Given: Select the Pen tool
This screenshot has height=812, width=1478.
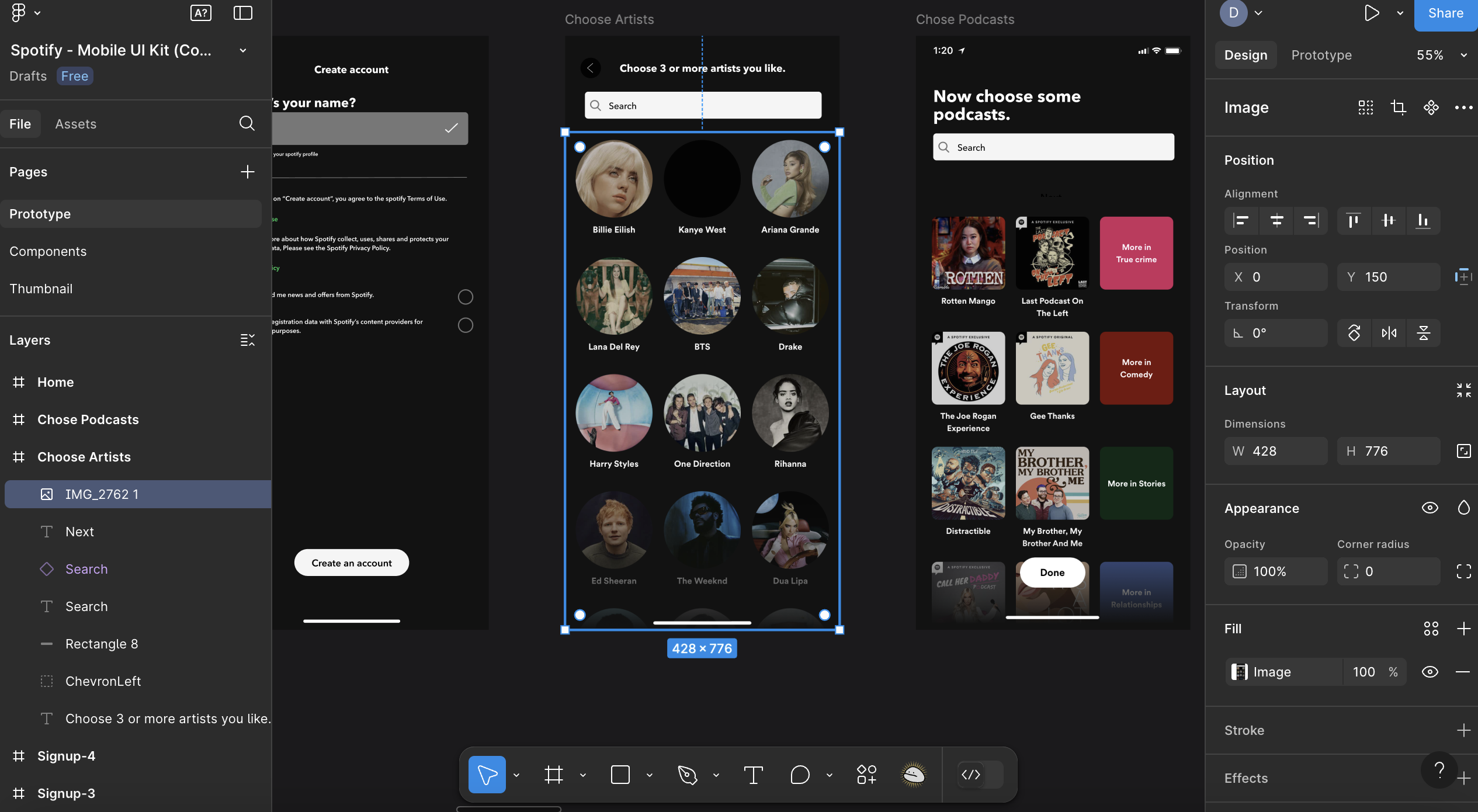Looking at the screenshot, I should coord(687,775).
